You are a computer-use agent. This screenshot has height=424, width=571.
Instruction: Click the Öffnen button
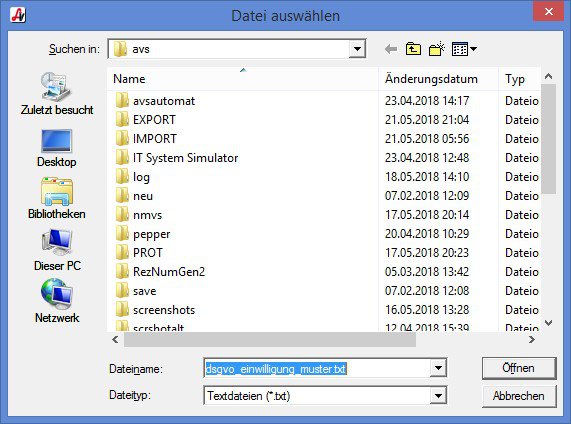[x=519, y=368]
